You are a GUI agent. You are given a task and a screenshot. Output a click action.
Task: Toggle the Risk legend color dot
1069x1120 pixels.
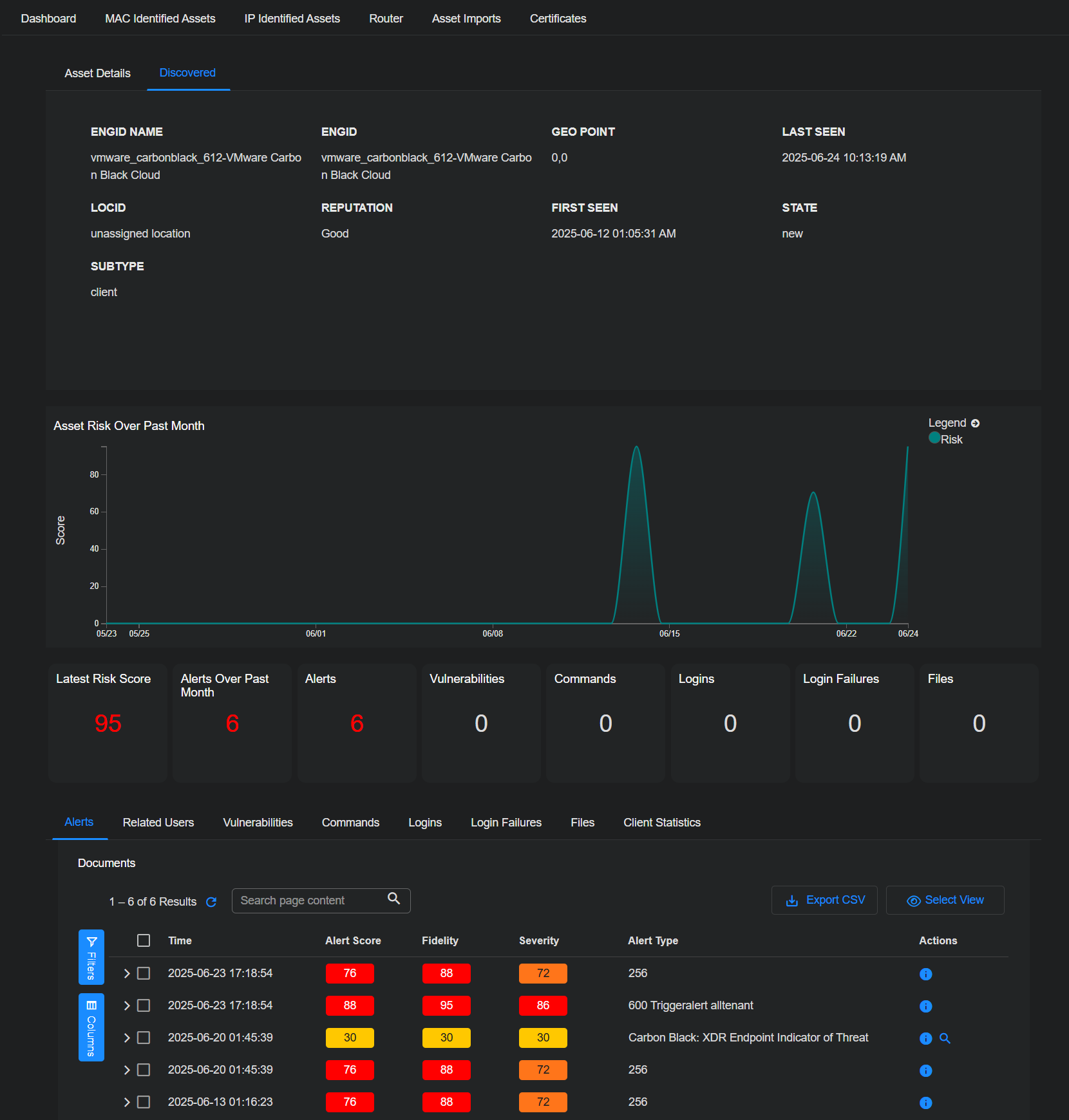click(934, 438)
